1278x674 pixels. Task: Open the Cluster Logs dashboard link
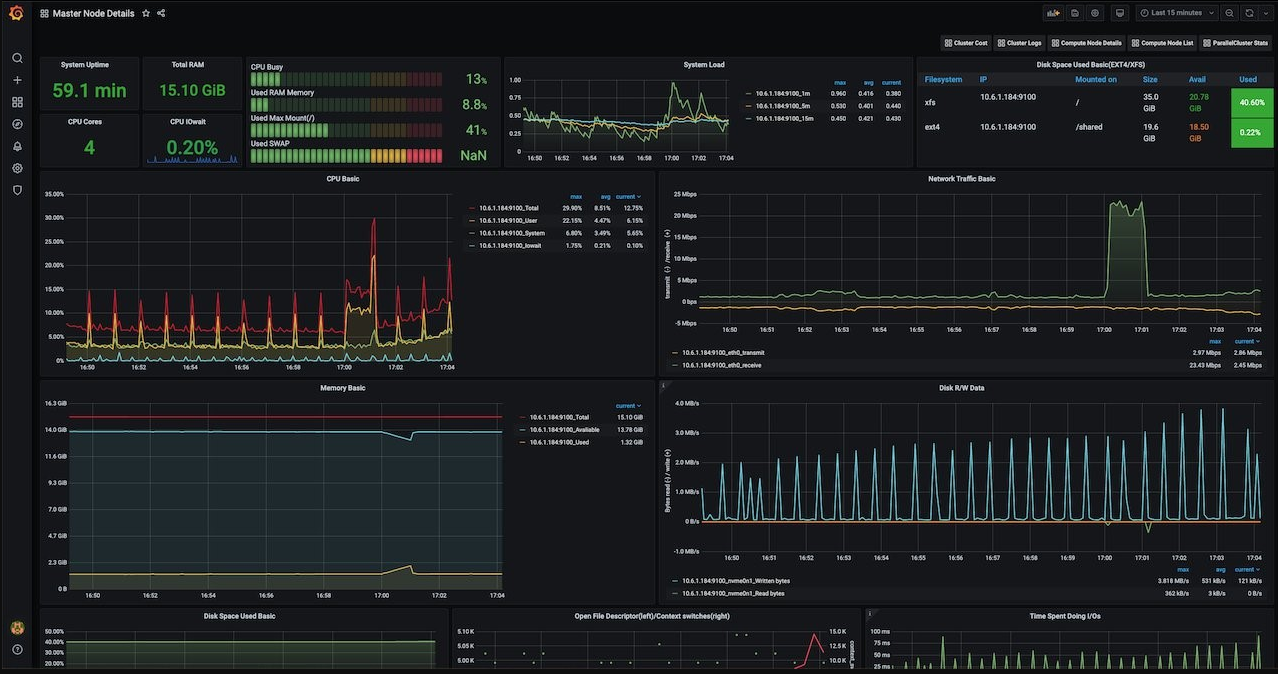click(1019, 43)
